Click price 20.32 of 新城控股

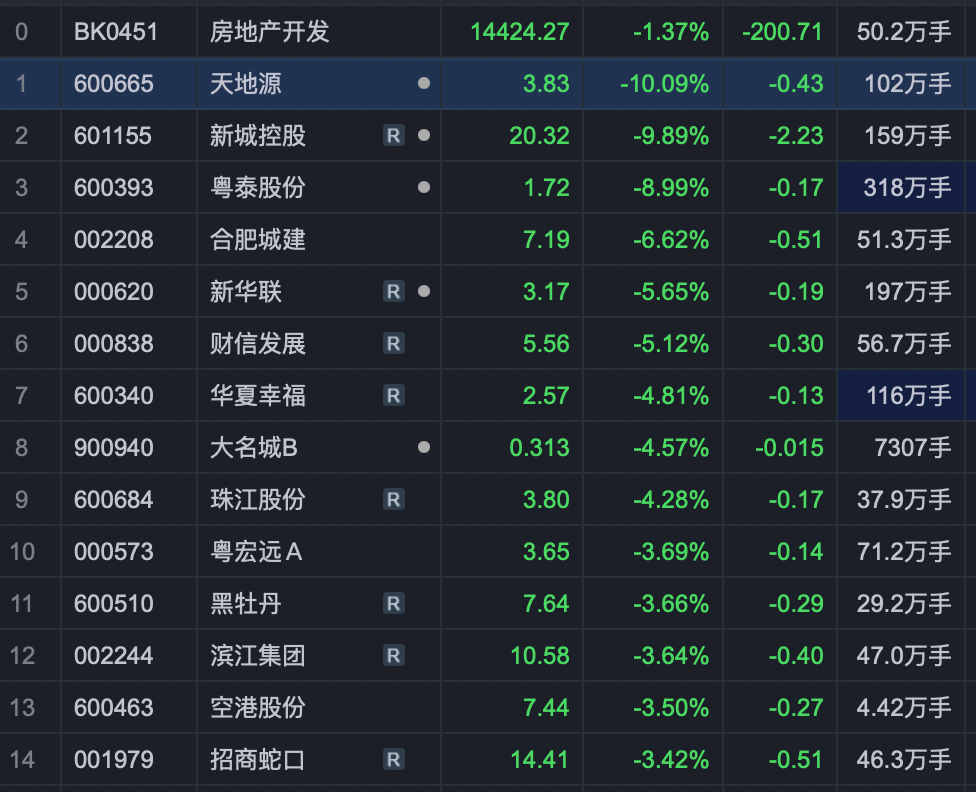point(540,136)
